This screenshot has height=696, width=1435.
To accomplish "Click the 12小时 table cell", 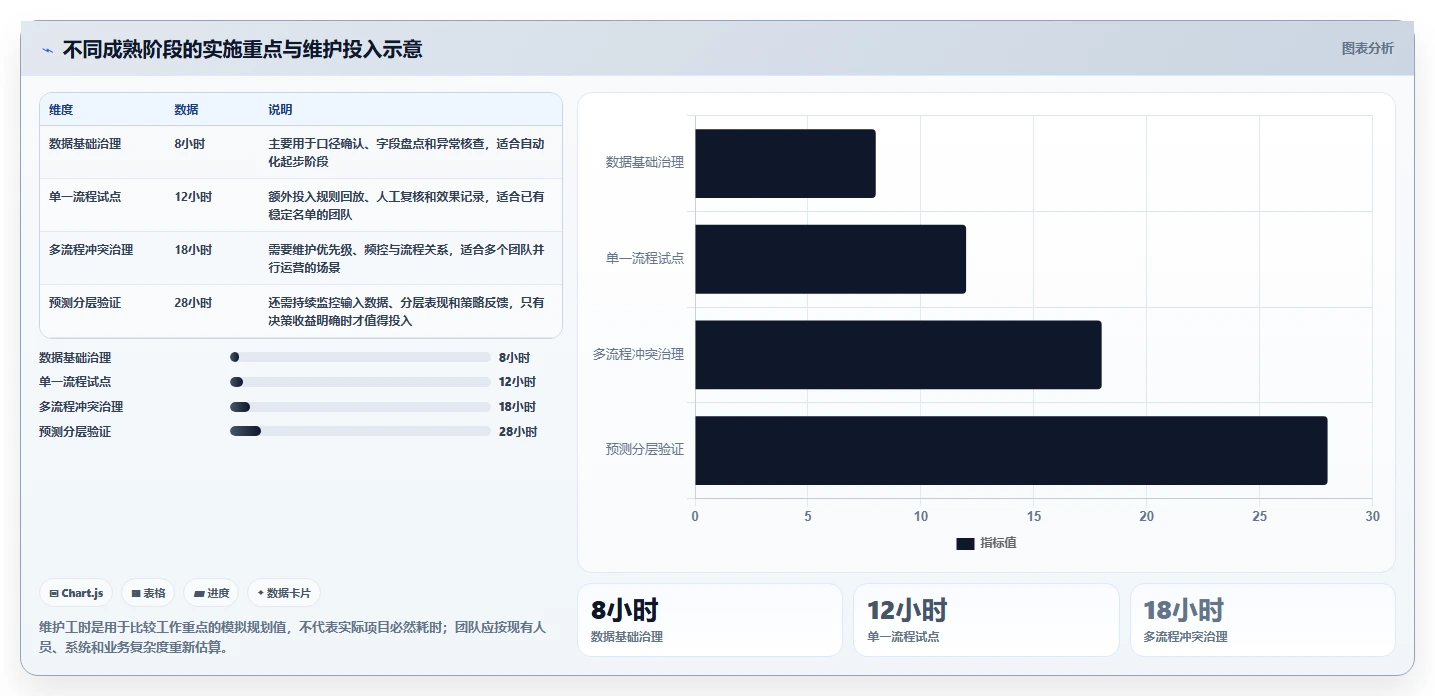I will 193,197.
